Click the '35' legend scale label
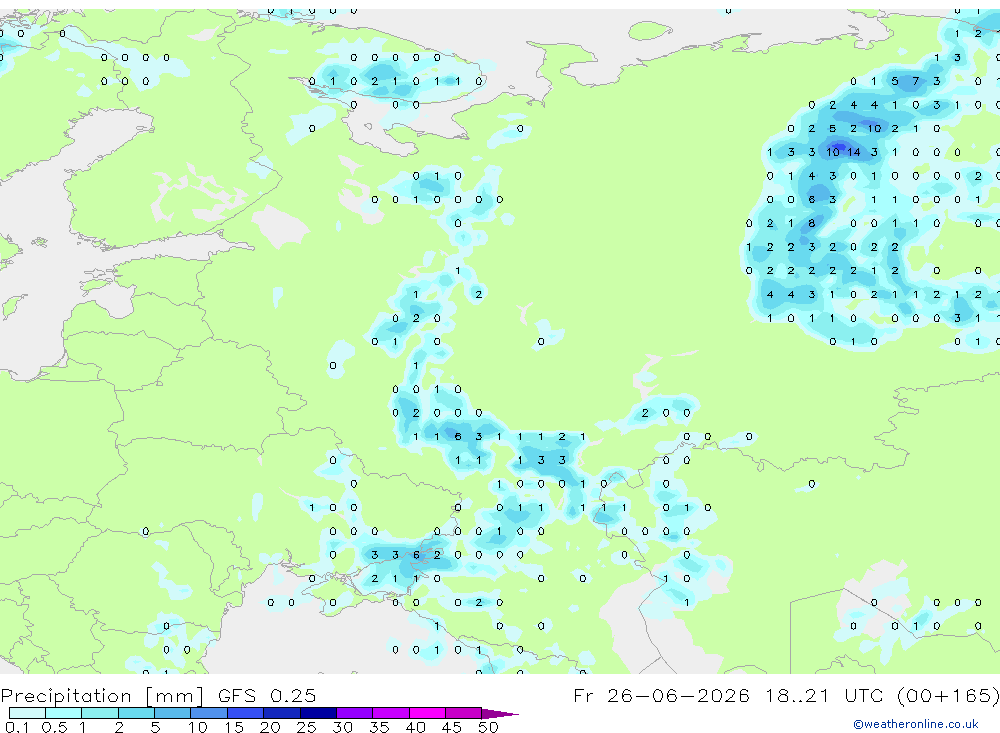The height and width of the screenshot is (733, 1000). tap(379, 727)
